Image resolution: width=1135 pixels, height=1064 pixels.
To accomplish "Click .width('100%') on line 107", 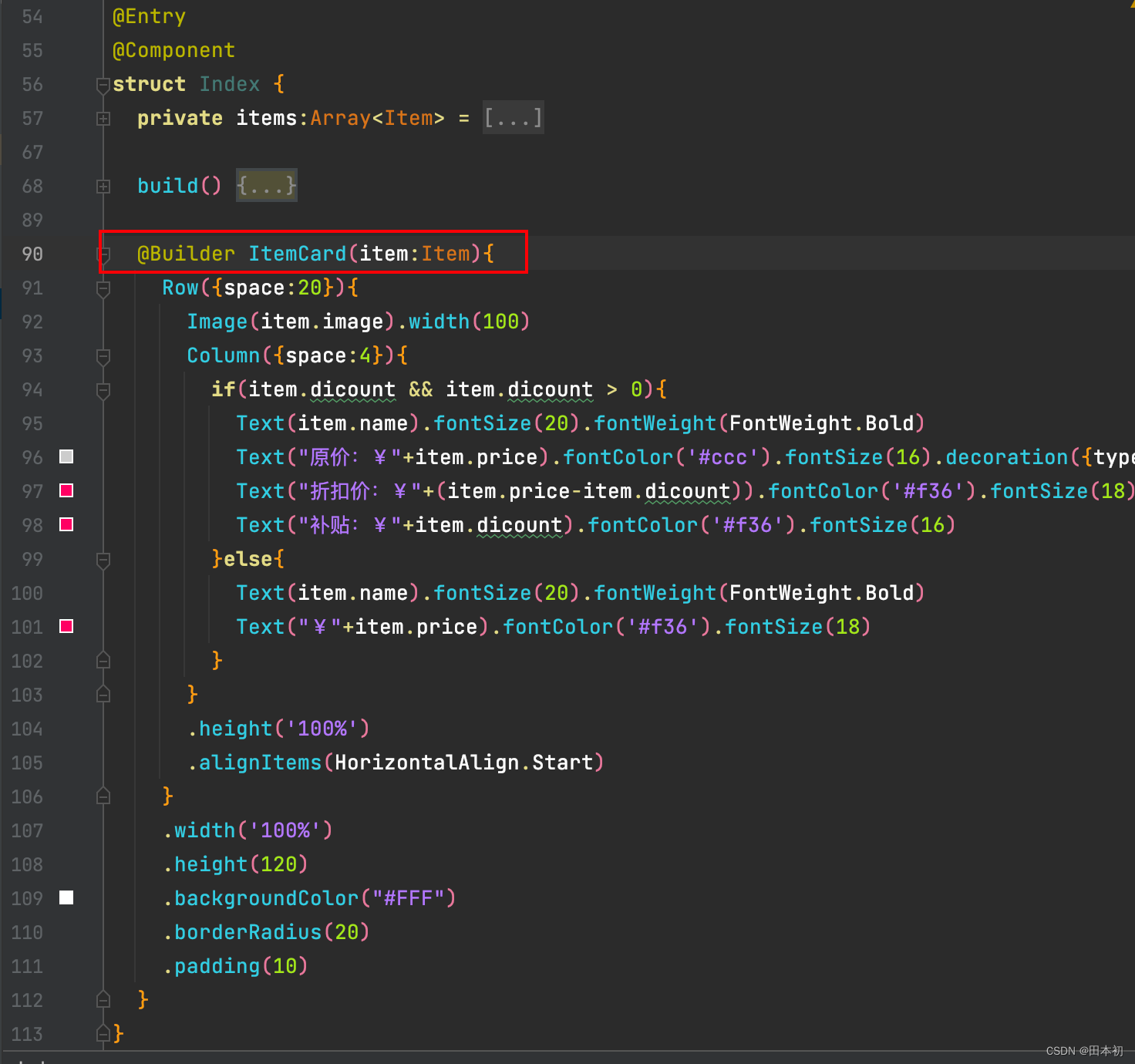I will click(248, 831).
